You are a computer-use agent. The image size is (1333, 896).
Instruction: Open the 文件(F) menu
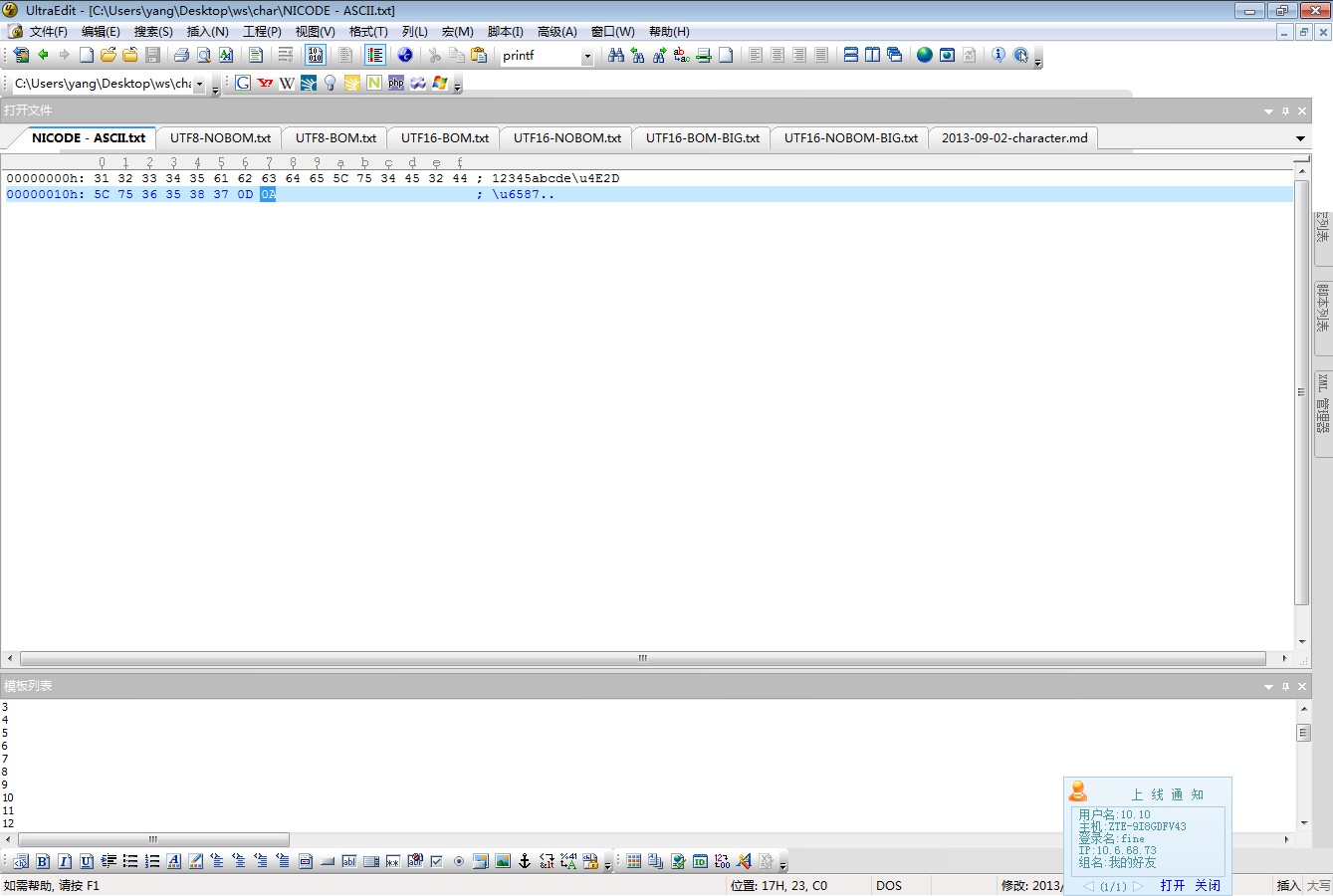pyautogui.click(x=49, y=32)
